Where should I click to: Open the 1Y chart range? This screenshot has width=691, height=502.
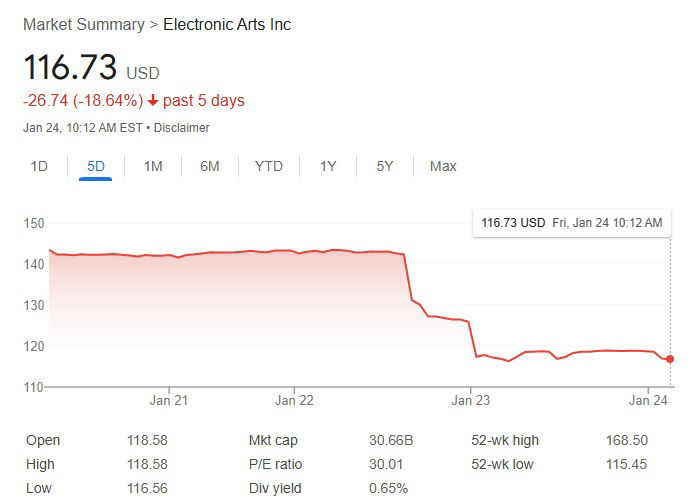pos(328,166)
